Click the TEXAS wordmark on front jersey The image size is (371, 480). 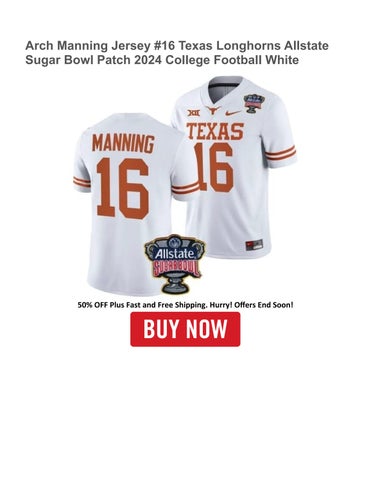tap(215, 131)
